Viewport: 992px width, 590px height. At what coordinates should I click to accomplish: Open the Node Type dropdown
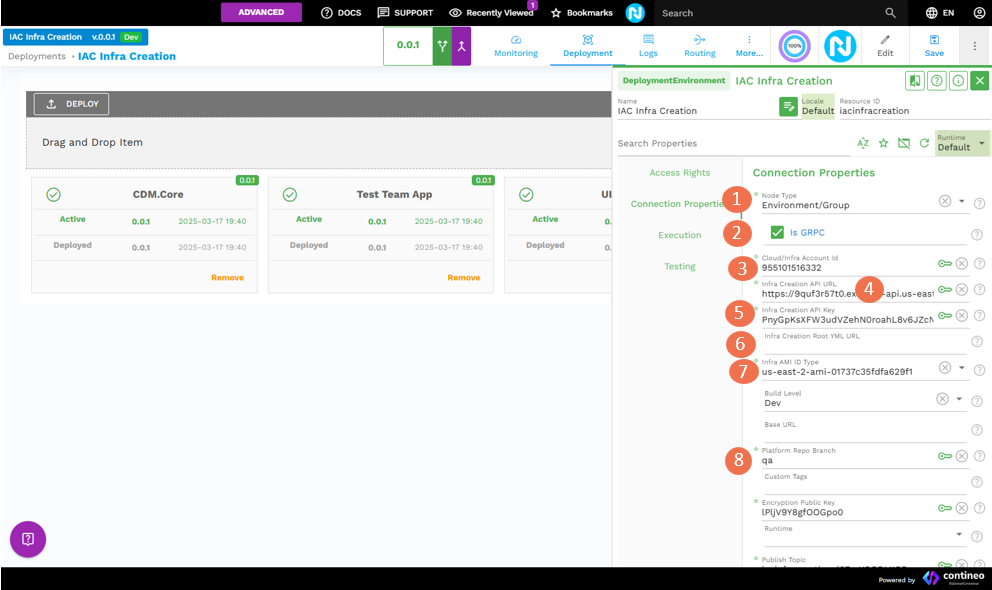click(x=962, y=202)
